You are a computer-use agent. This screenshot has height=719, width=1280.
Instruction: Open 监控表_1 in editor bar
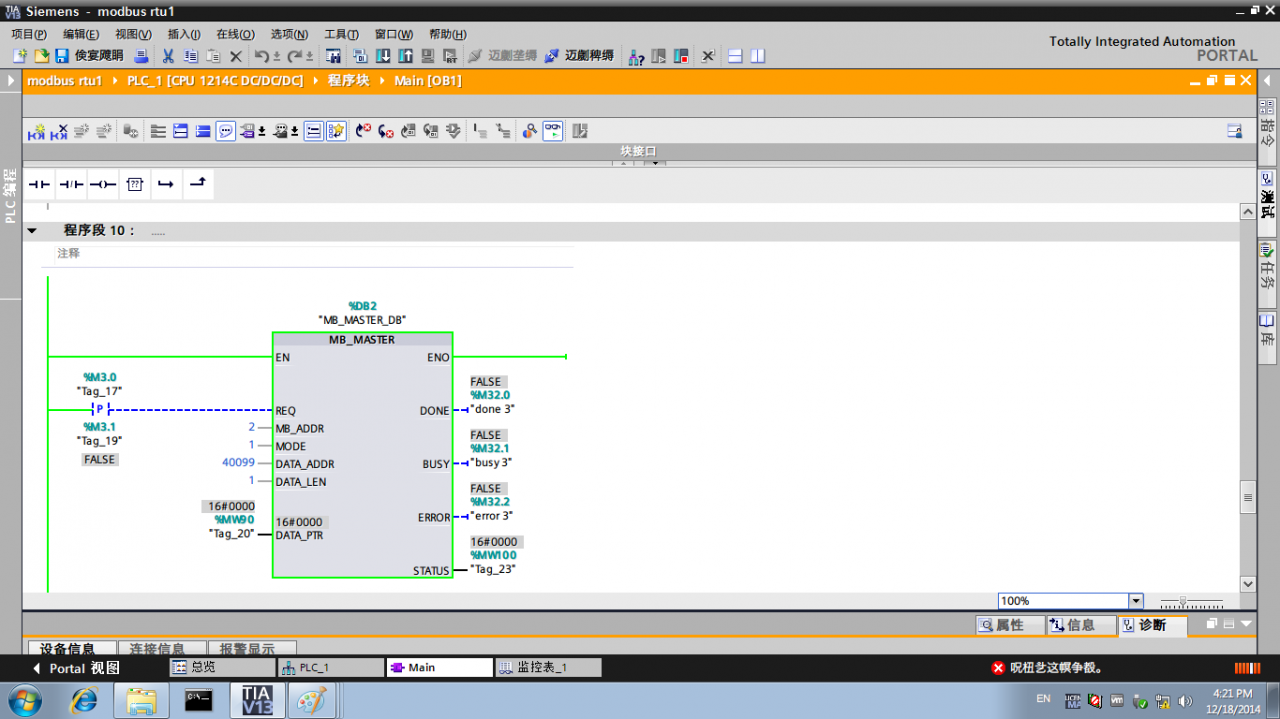pyautogui.click(x=548, y=667)
